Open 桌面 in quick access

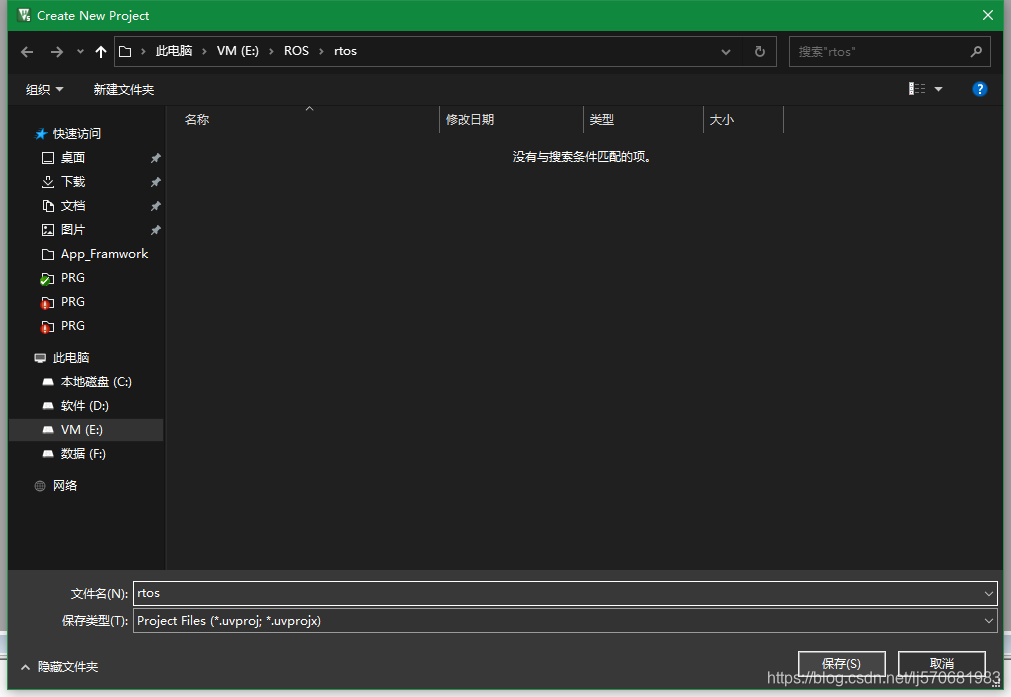click(x=73, y=157)
